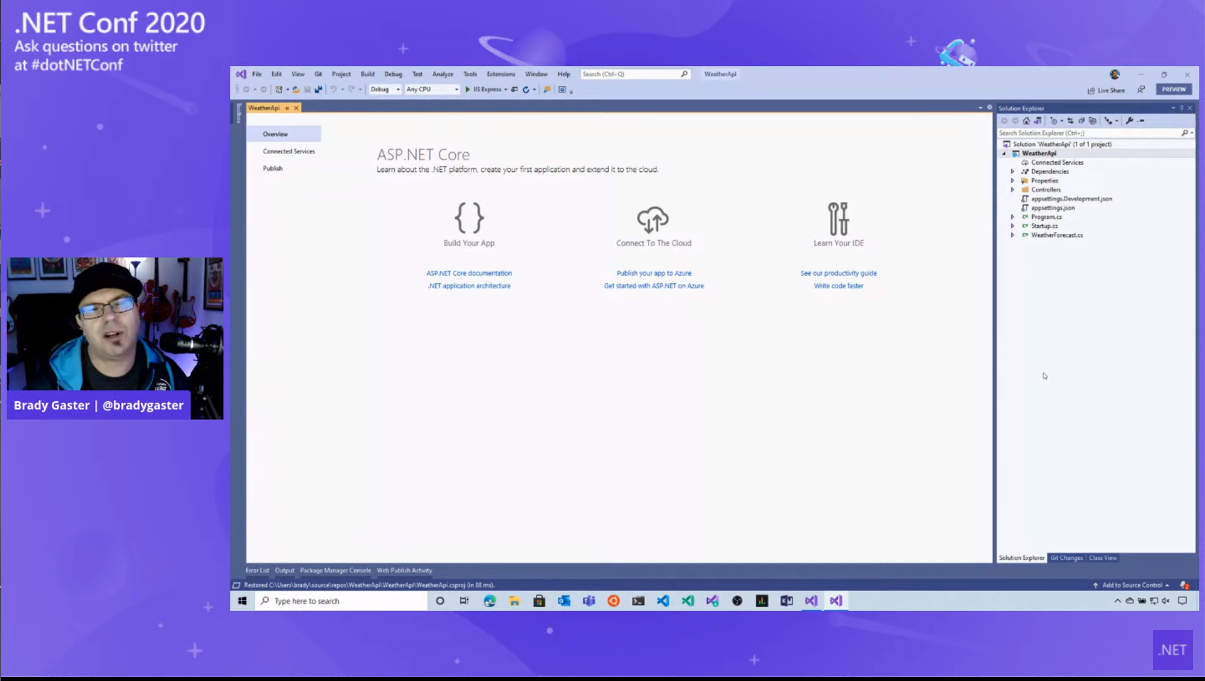Click the Home icon in Solution Explorer toolbar
Image resolution: width=1205 pixels, height=681 pixels.
1026,121
